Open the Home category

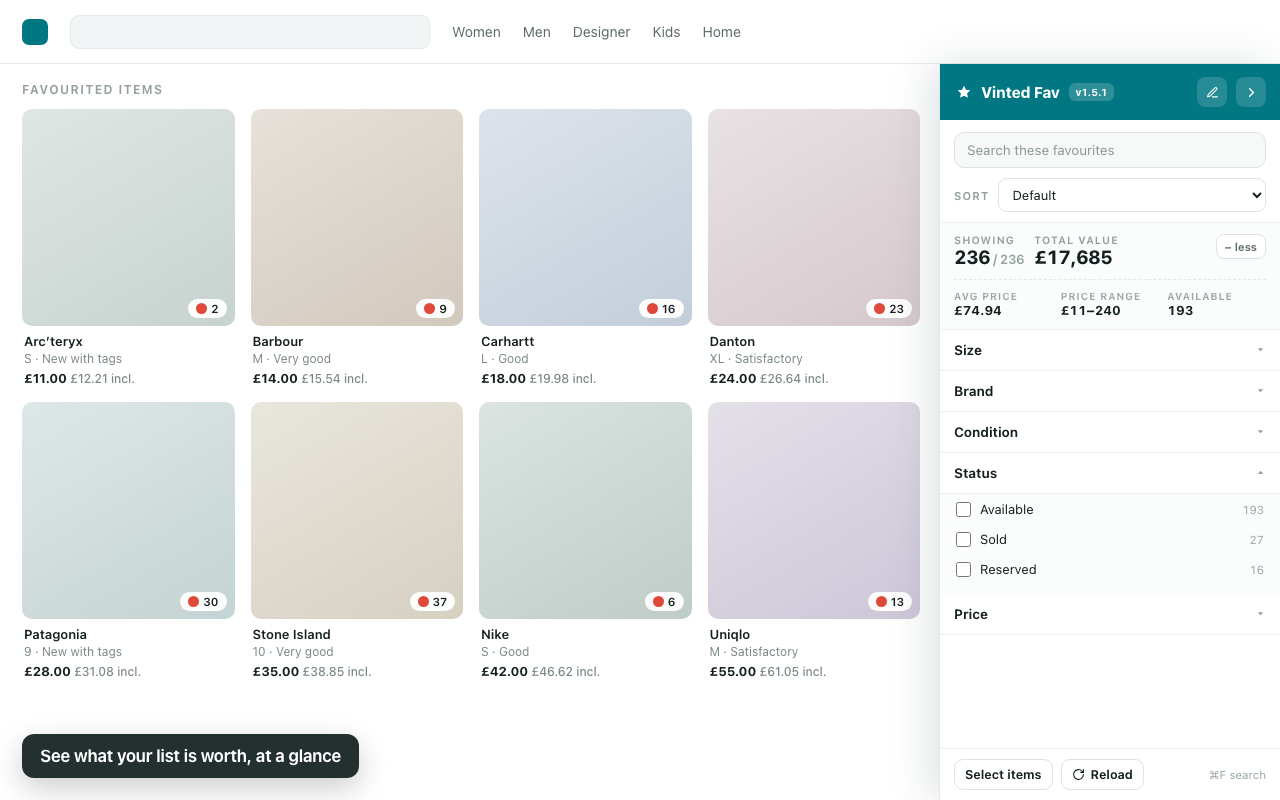pyautogui.click(x=722, y=32)
